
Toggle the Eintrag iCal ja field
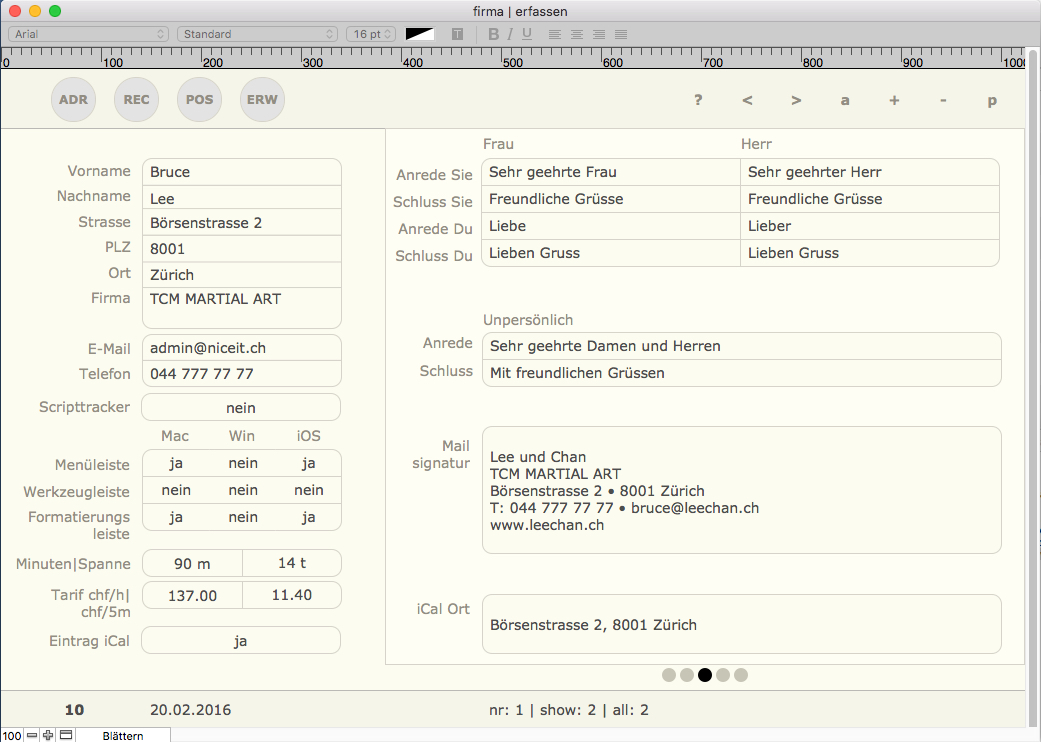click(x=241, y=641)
